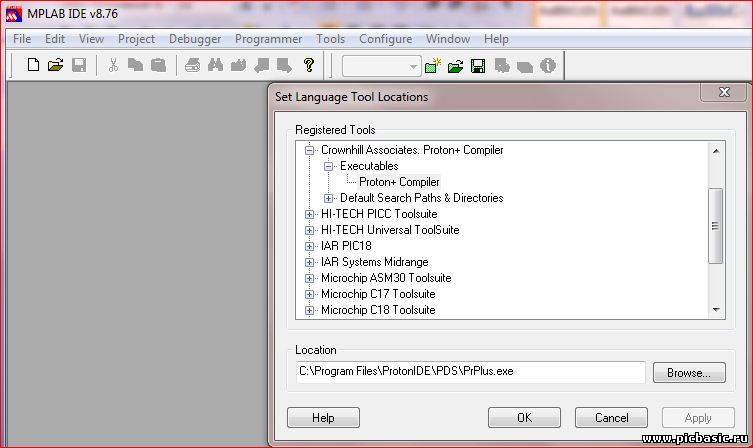This screenshot has height=448, width=753.
Task: Select Crownhill Associates Proton+ Compiler label
Action: [x=412, y=150]
